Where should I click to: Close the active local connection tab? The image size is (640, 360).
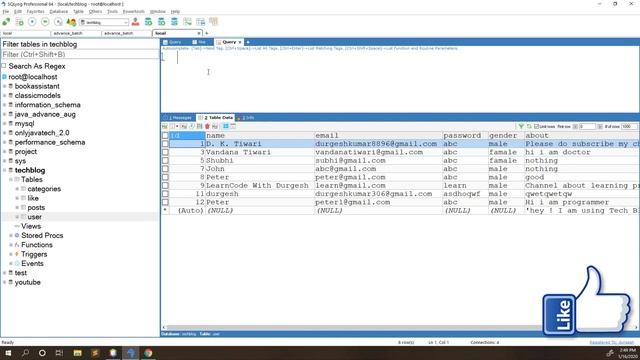(x=199, y=33)
